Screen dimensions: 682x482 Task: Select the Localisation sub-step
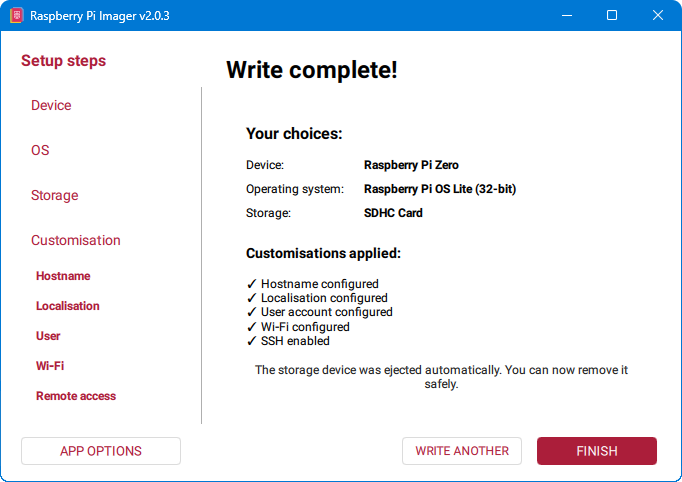coord(68,306)
